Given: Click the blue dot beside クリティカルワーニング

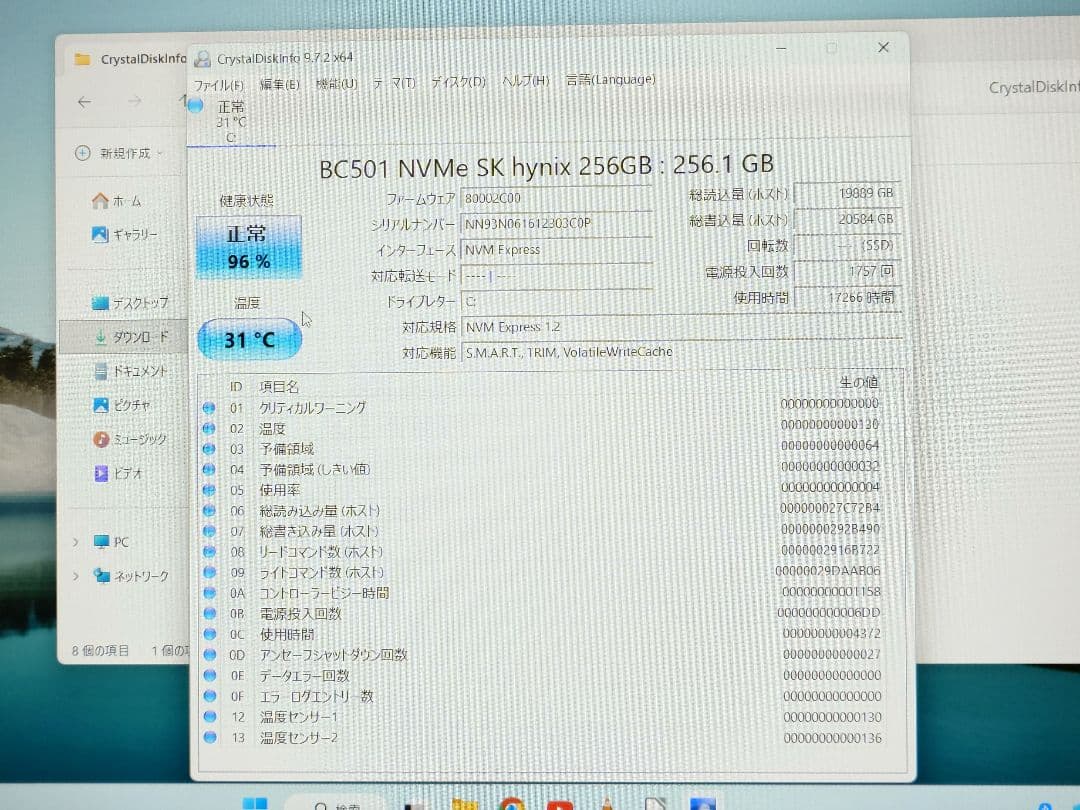Looking at the screenshot, I should 209,408.
